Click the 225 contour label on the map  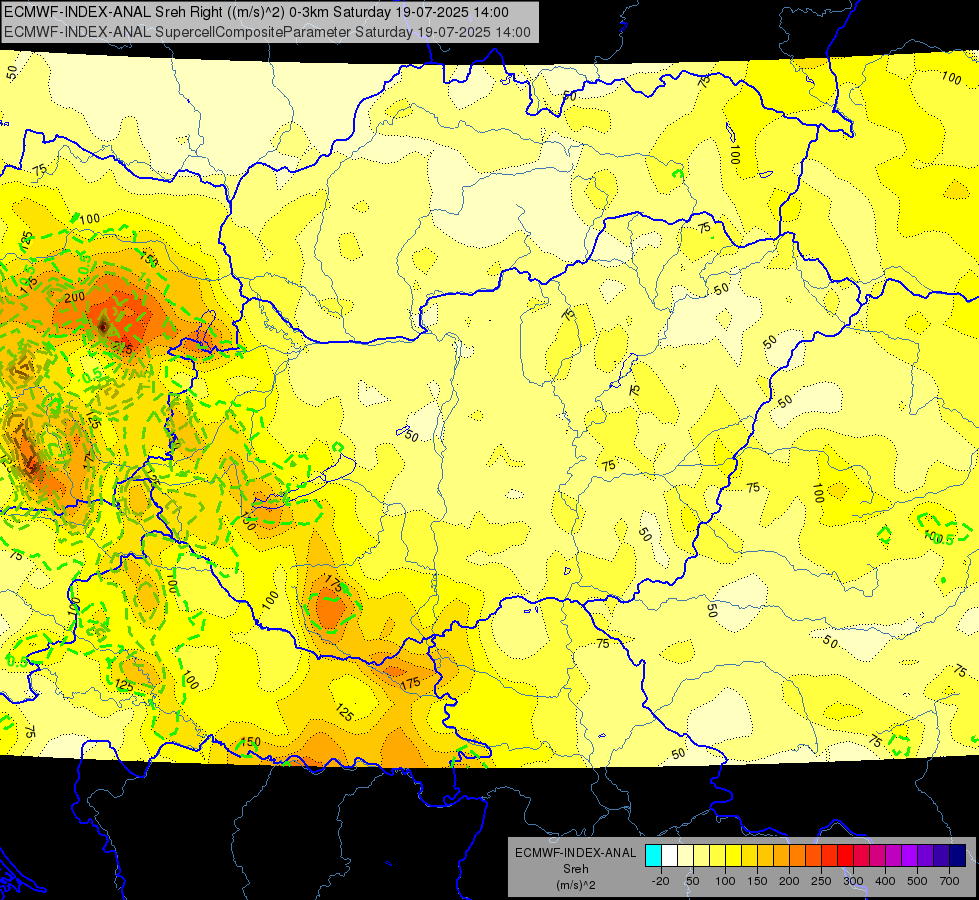tap(122, 349)
